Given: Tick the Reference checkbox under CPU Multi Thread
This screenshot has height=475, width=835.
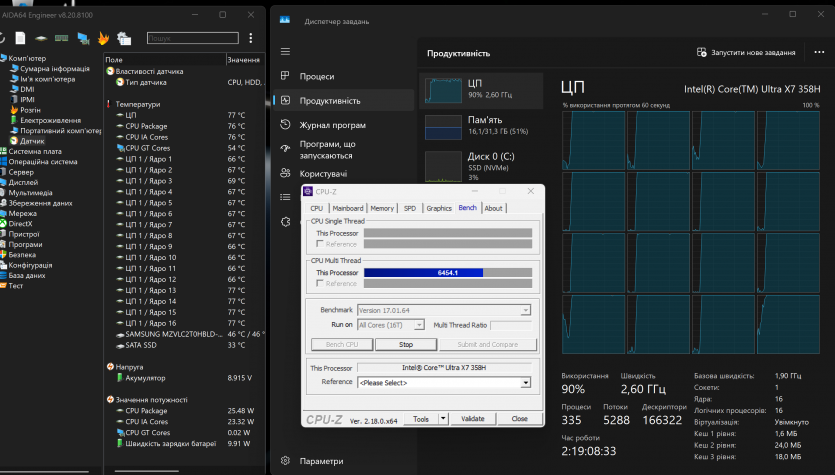Looking at the screenshot, I should pos(320,283).
